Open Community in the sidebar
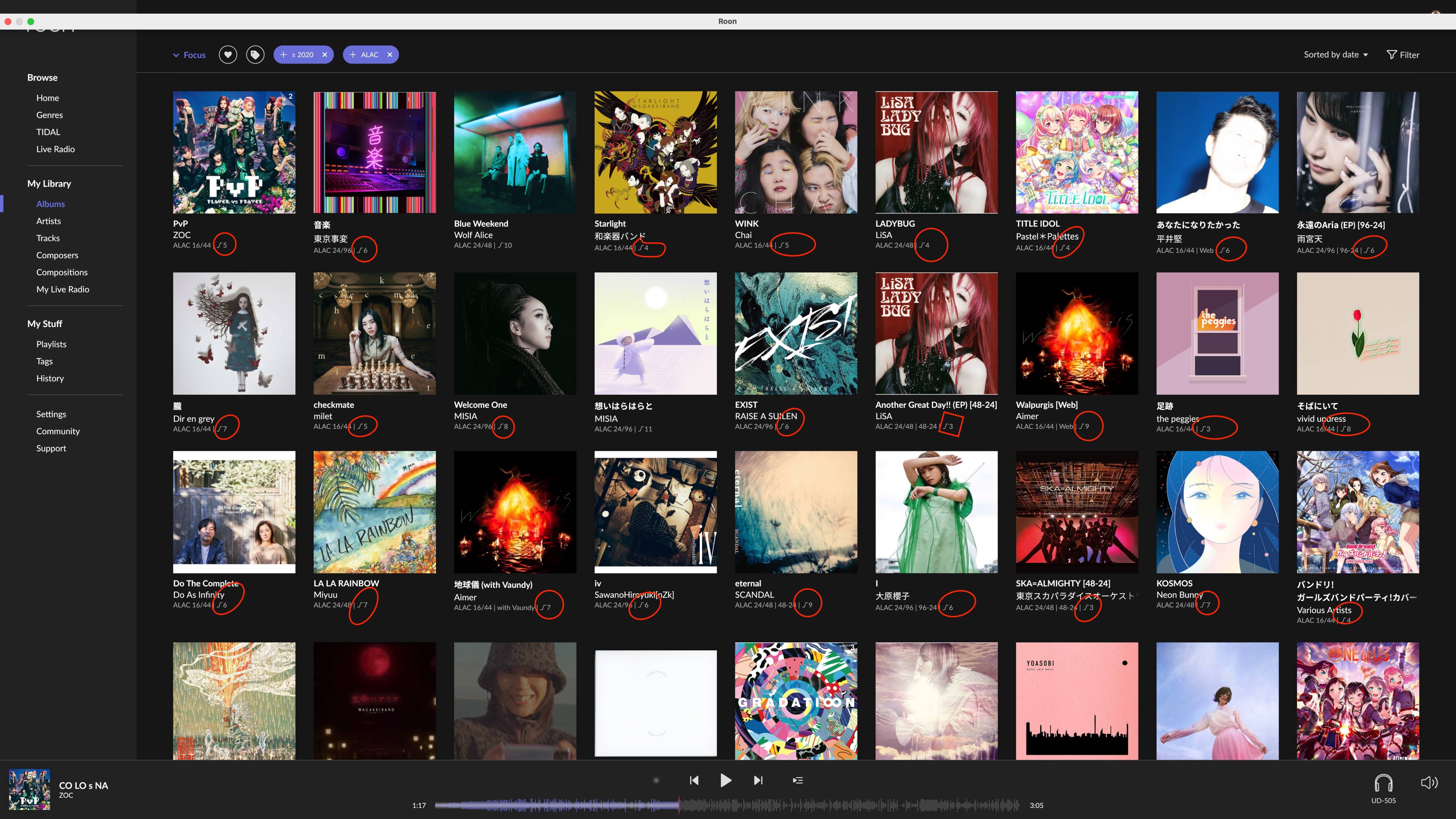Image resolution: width=1456 pixels, height=819 pixels. pos(58,431)
